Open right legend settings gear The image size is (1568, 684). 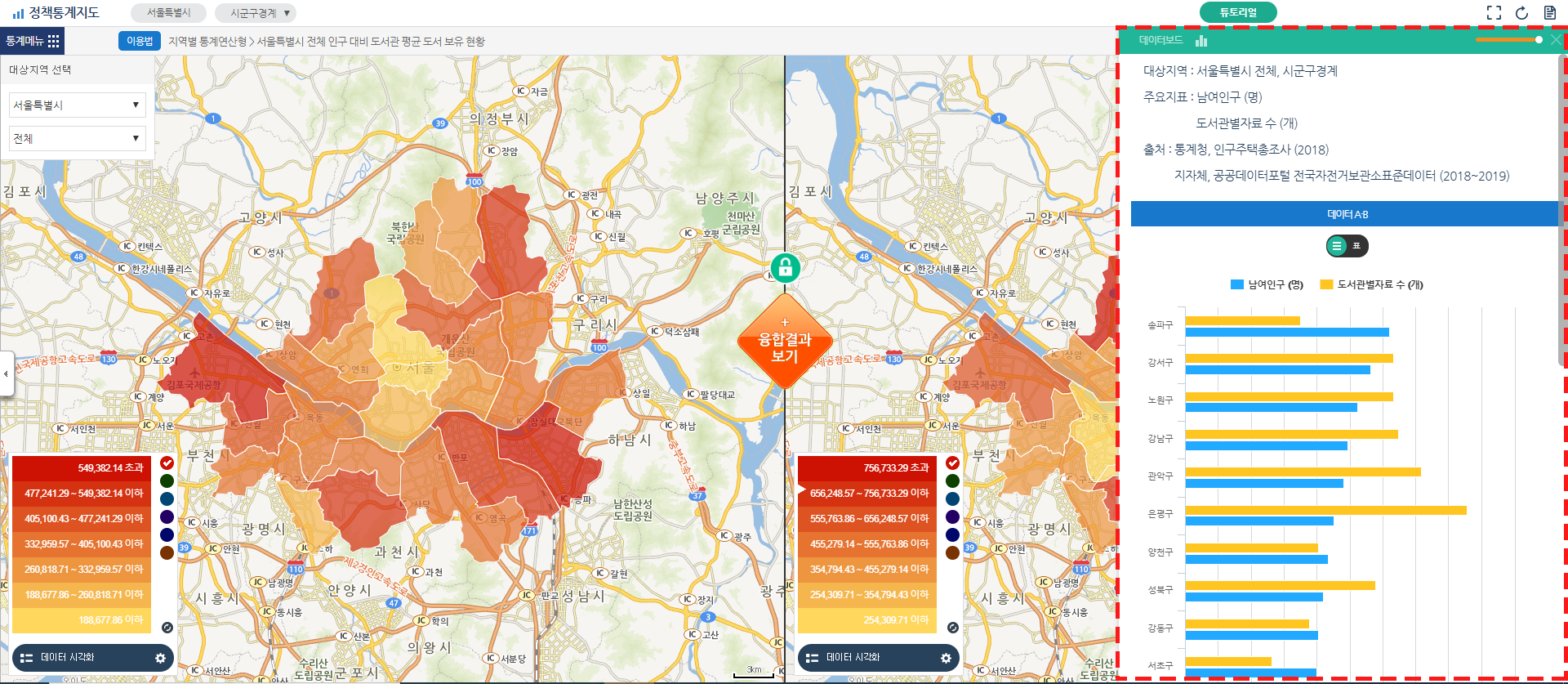coord(946,658)
